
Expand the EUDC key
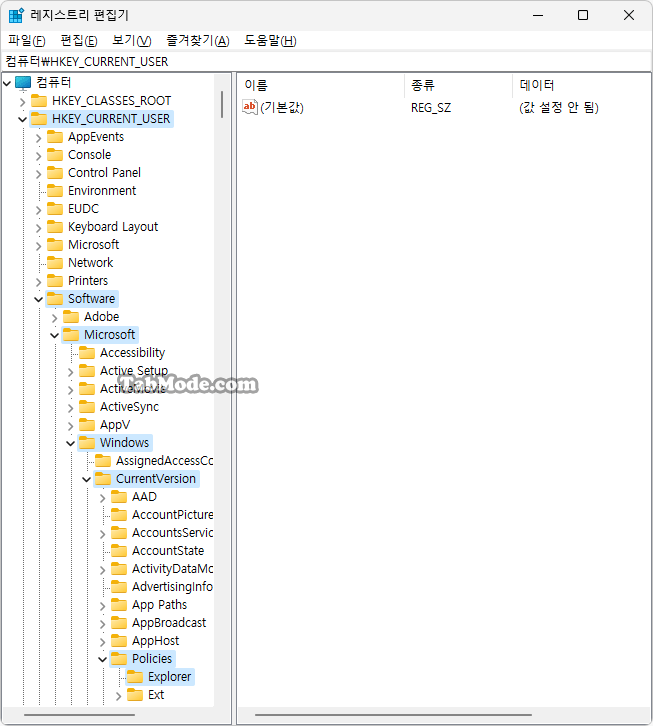[38, 210]
